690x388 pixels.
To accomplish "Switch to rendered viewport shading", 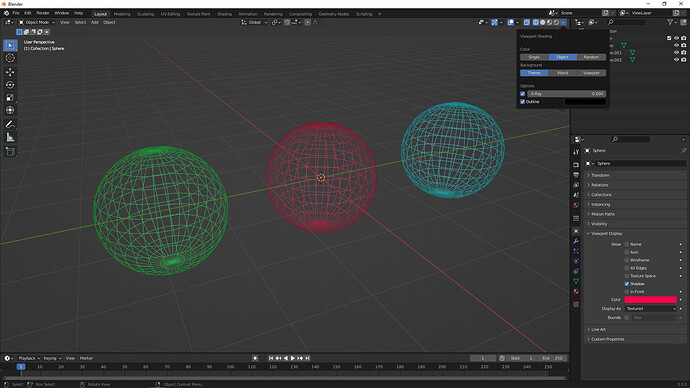I will point(556,22).
